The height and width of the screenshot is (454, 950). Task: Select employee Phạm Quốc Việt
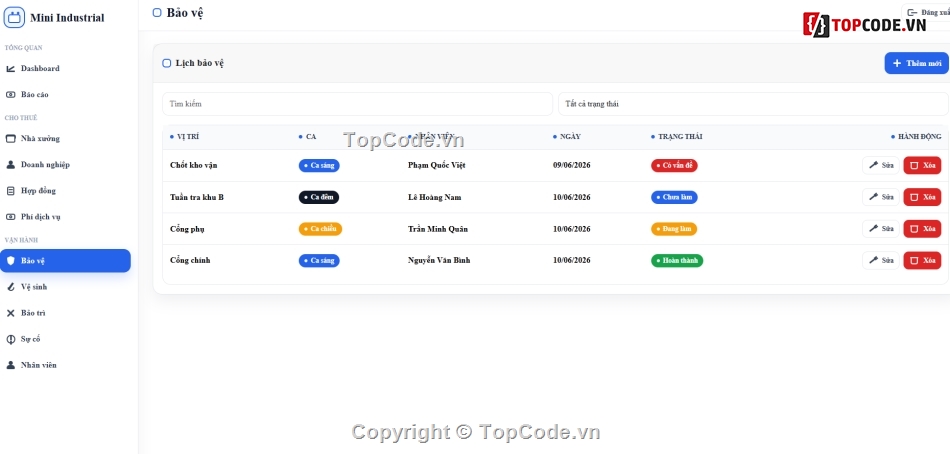click(x=437, y=165)
